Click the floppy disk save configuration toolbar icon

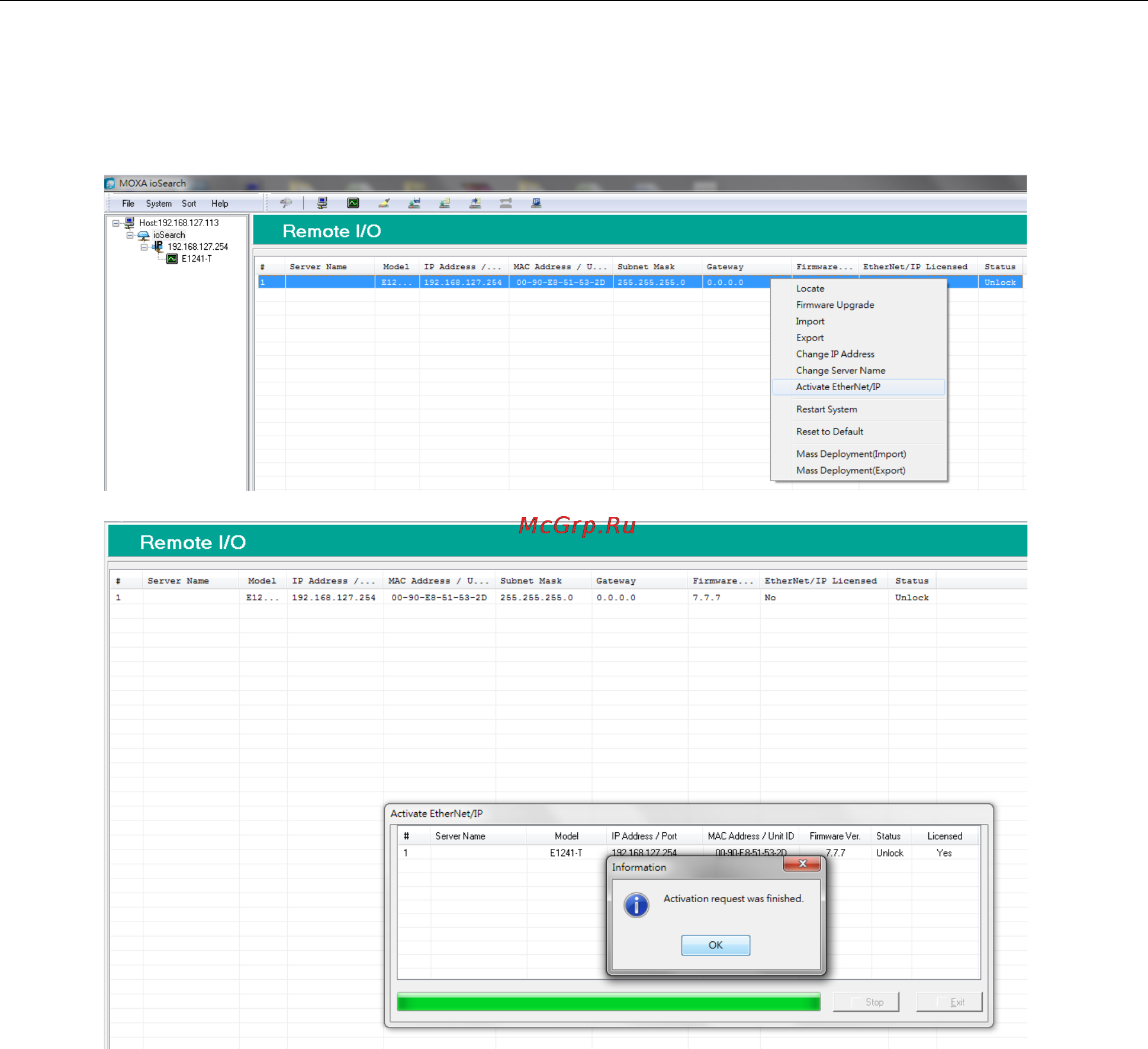click(x=414, y=203)
